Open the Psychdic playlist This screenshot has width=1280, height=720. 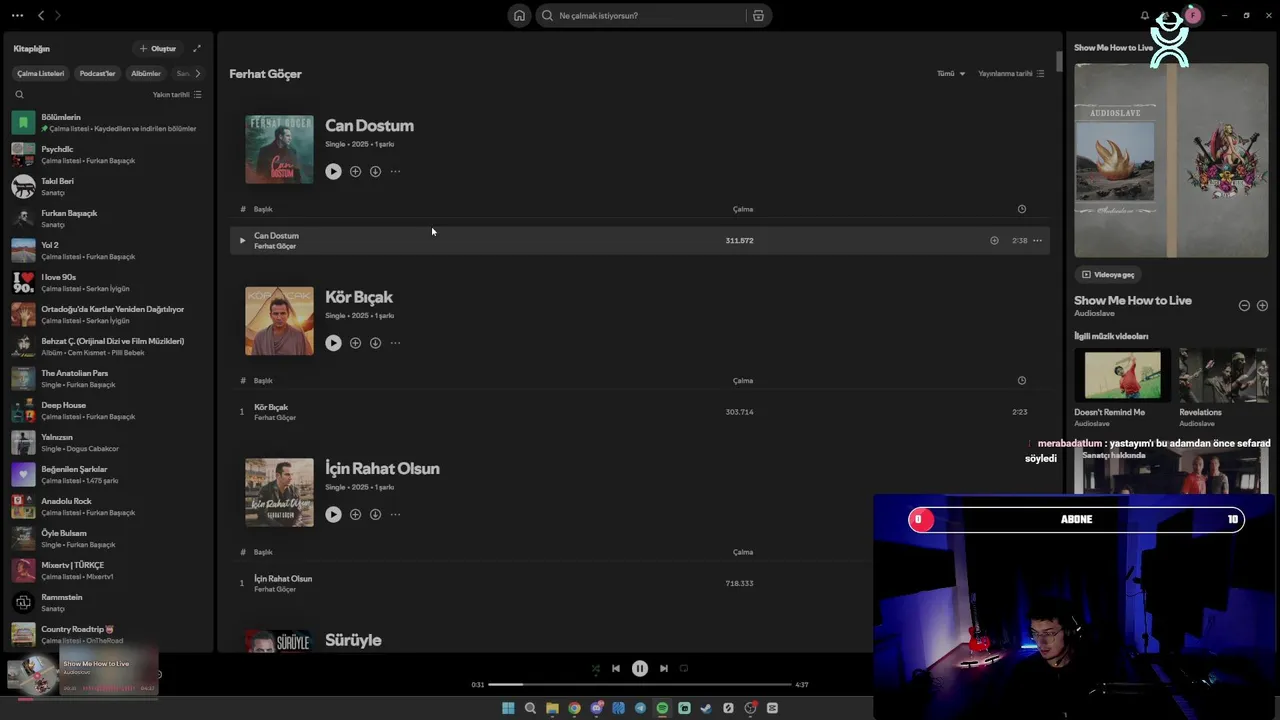click(108, 155)
